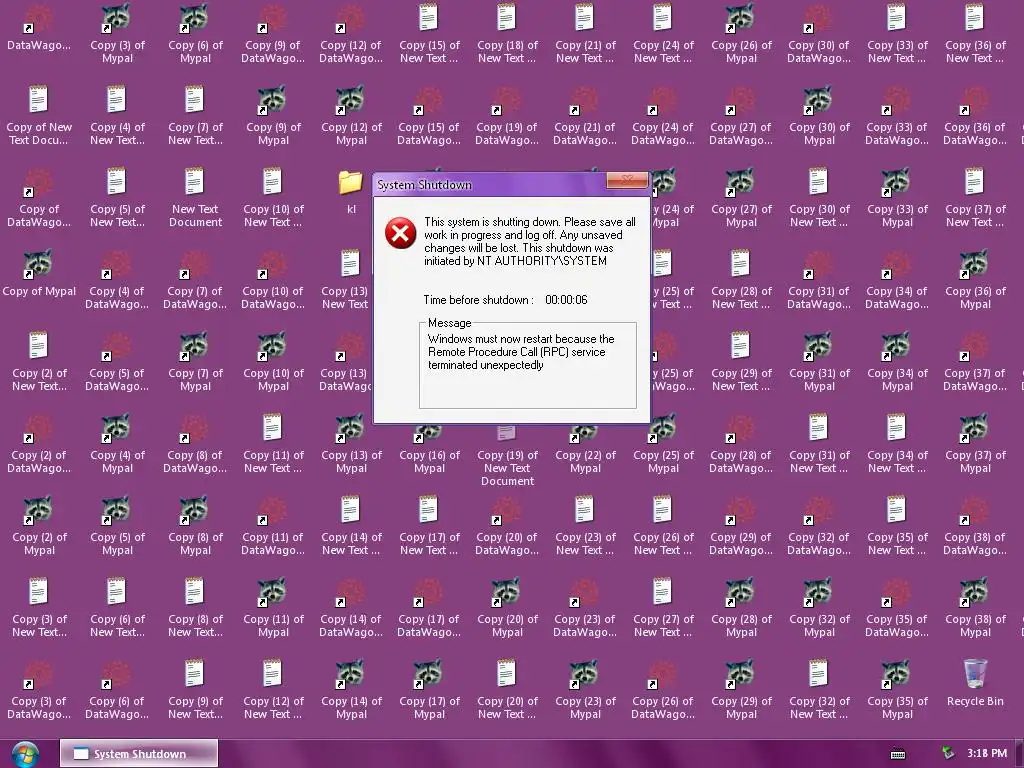
Task: Click the 3:18 PM taskbar clock
Action: [987, 753]
